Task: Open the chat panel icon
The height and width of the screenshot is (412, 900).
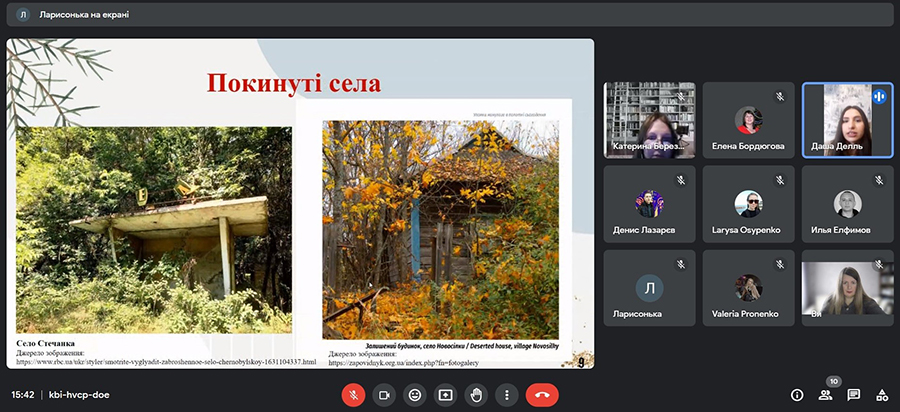Action: 854,395
